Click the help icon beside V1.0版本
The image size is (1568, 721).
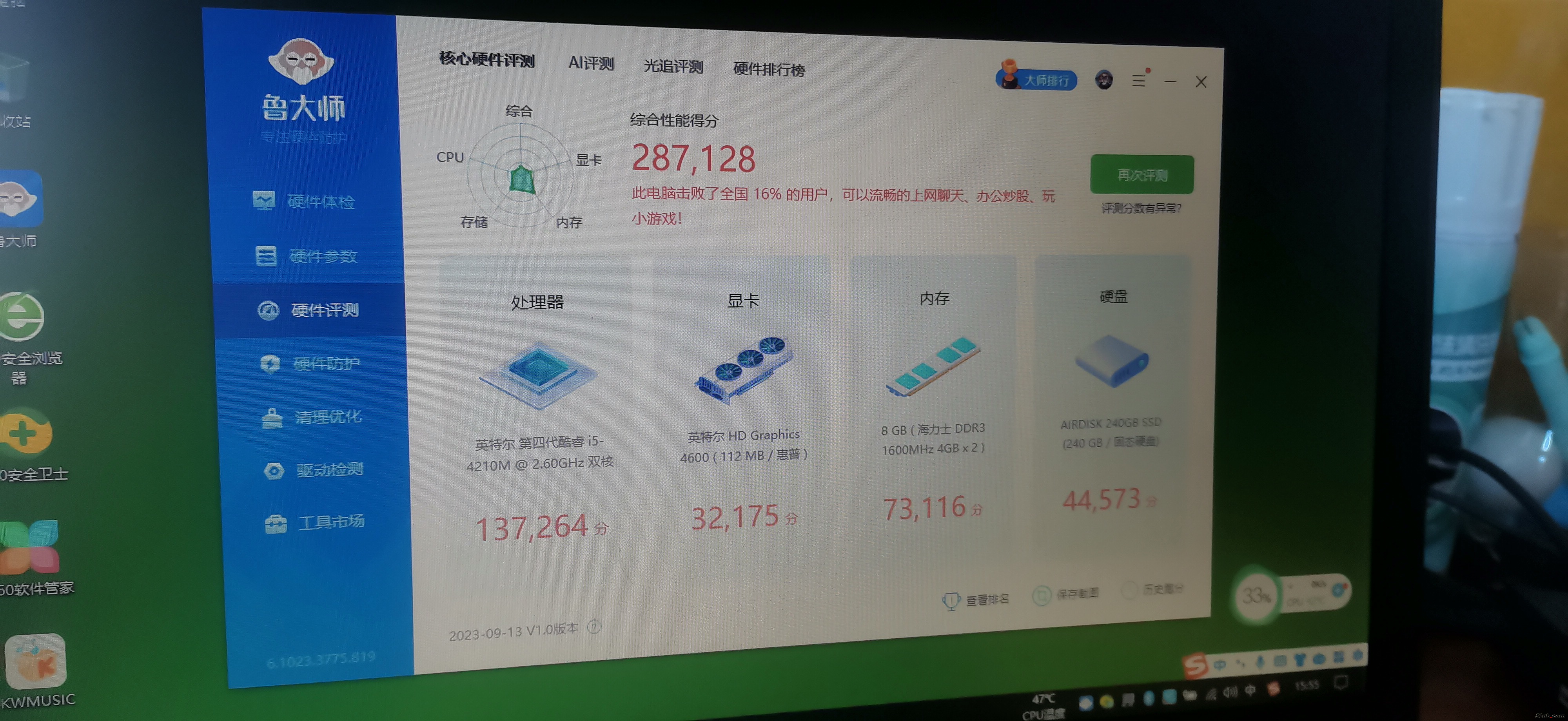point(594,627)
